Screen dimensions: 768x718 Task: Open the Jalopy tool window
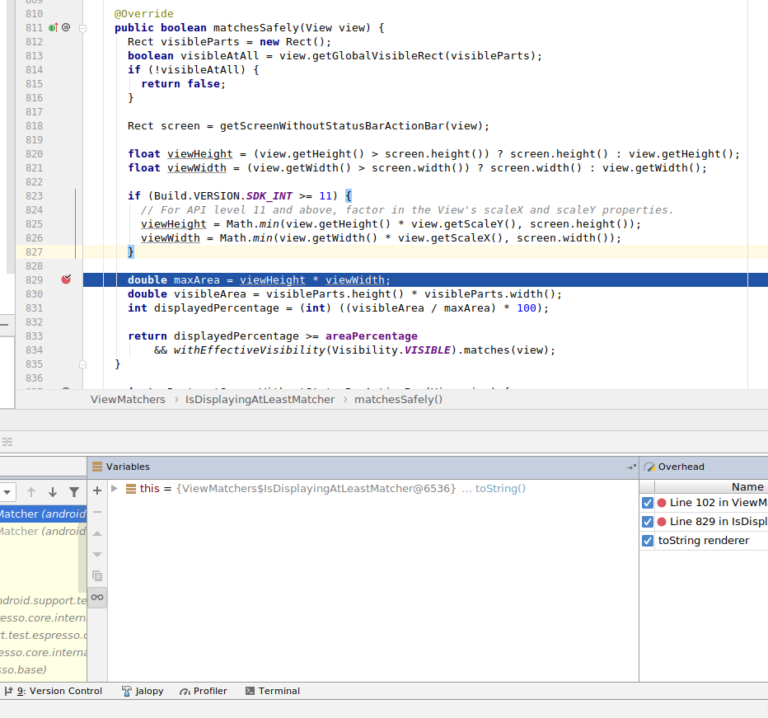click(143, 691)
